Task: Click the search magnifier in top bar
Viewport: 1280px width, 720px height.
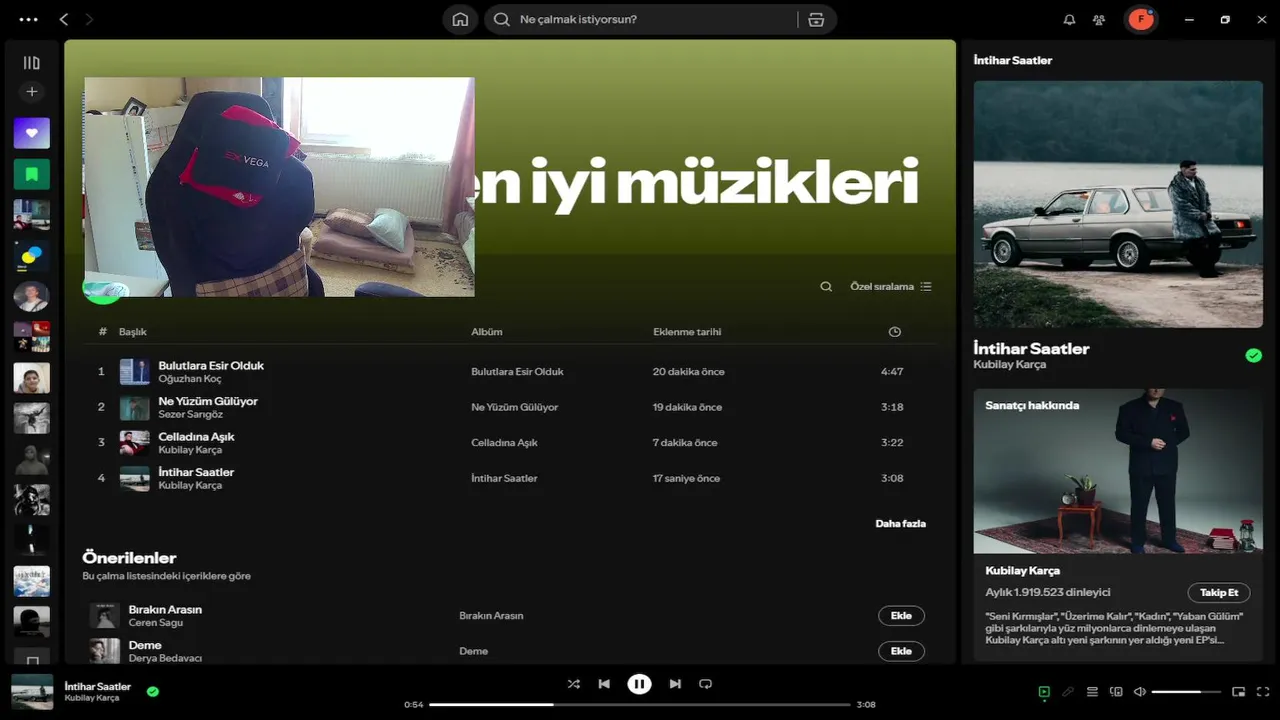Action: (x=502, y=19)
